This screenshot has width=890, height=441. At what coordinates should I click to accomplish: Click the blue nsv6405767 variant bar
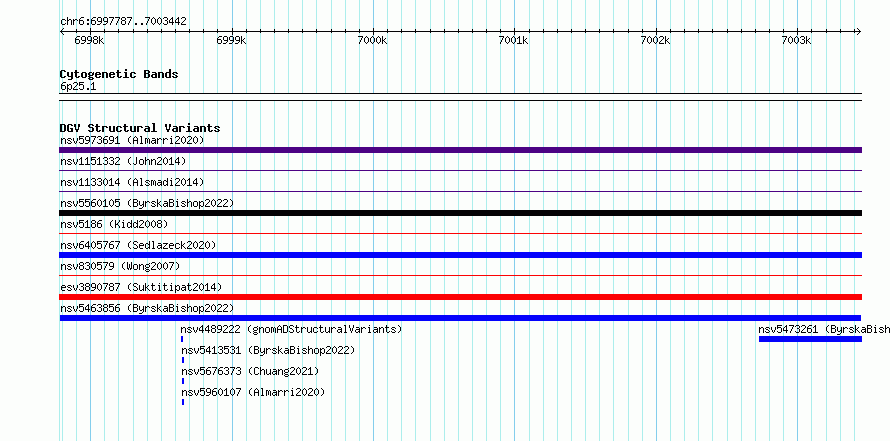(x=460, y=255)
